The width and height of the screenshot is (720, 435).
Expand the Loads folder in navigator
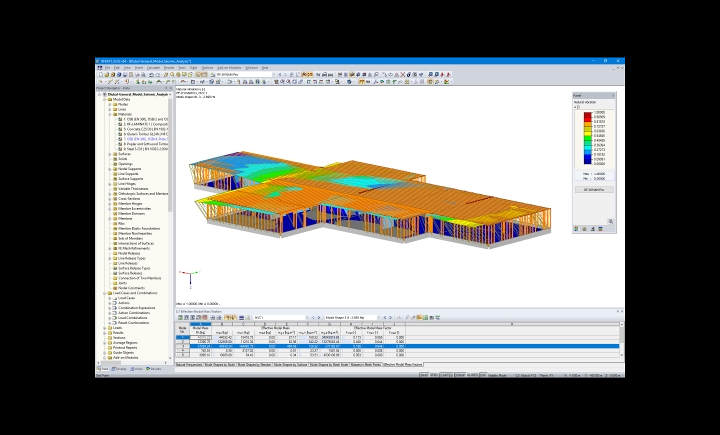pyautogui.click(x=105, y=328)
